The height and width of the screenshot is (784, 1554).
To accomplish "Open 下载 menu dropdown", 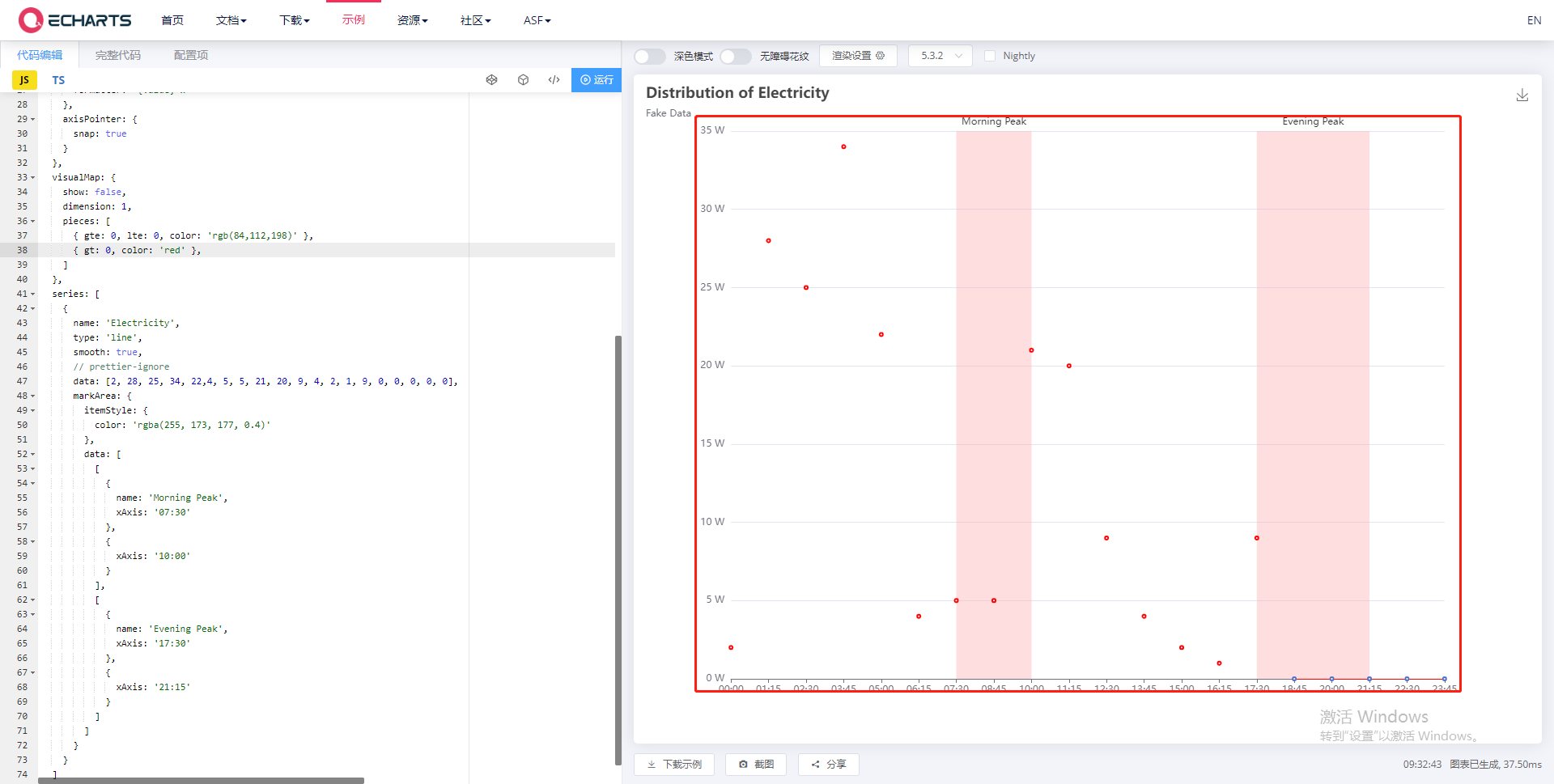I will 295,20.
